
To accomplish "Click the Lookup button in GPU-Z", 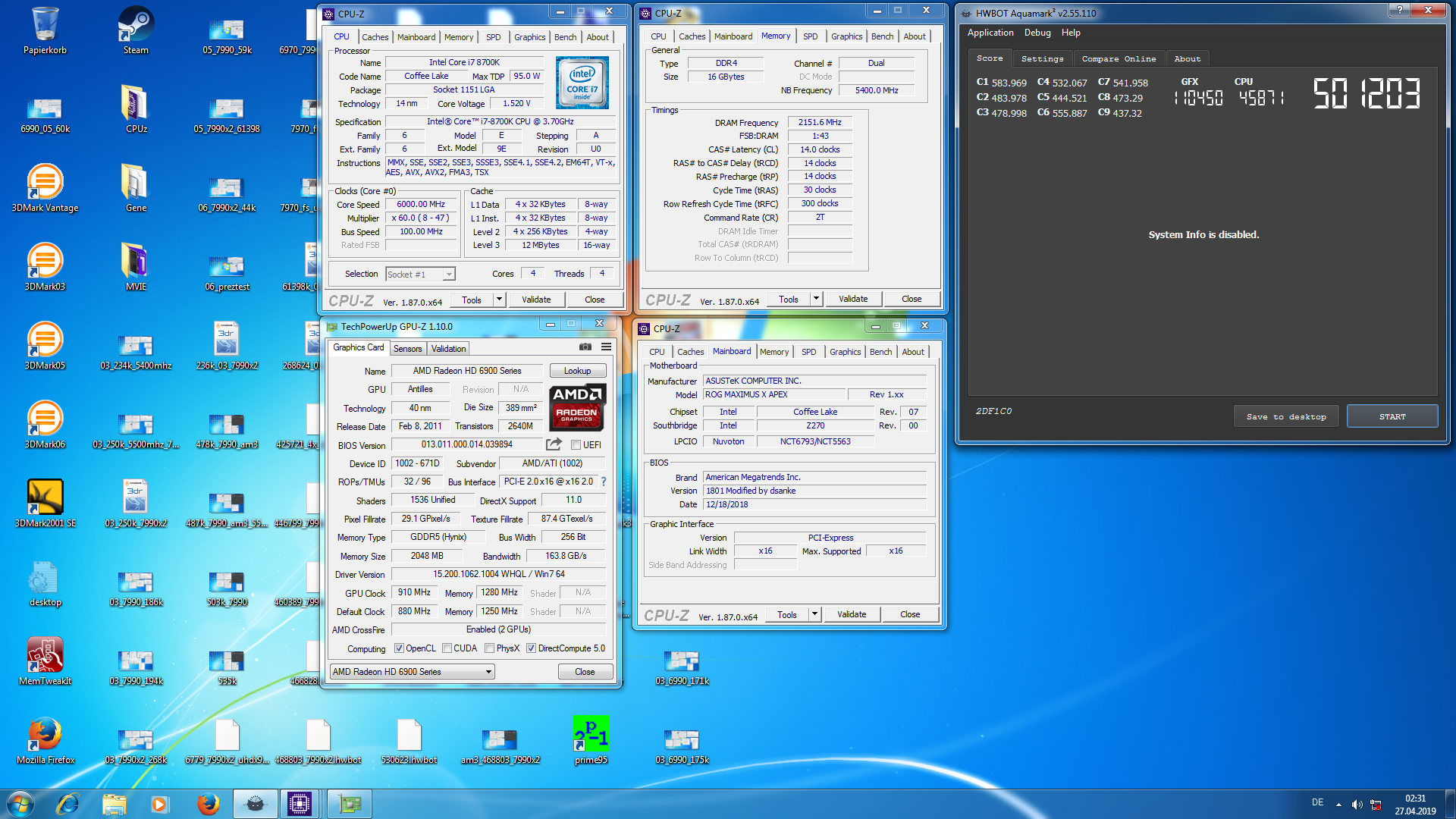I will pyautogui.click(x=577, y=371).
